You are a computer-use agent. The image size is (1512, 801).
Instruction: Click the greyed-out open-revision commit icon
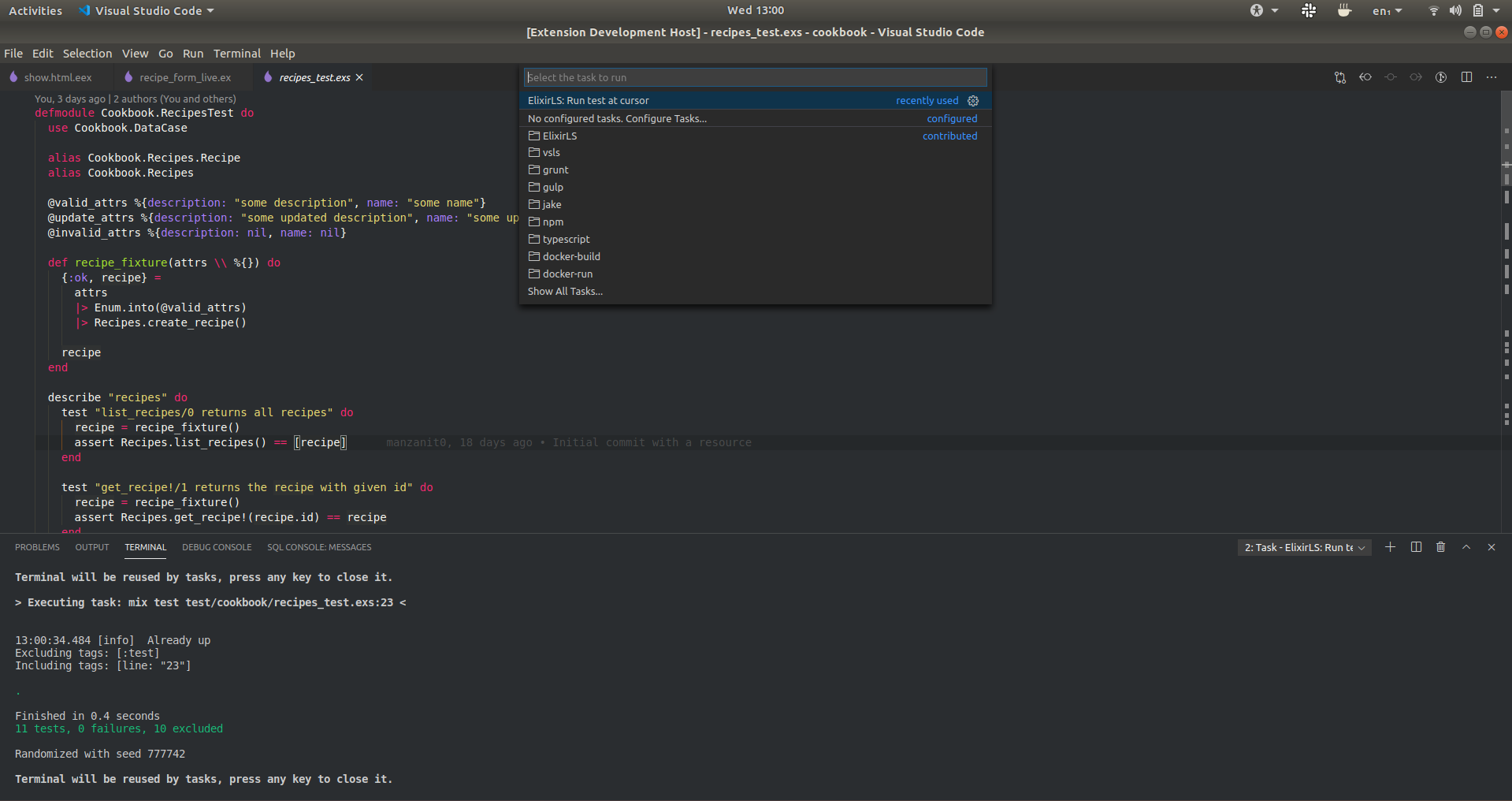point(1391,77)
